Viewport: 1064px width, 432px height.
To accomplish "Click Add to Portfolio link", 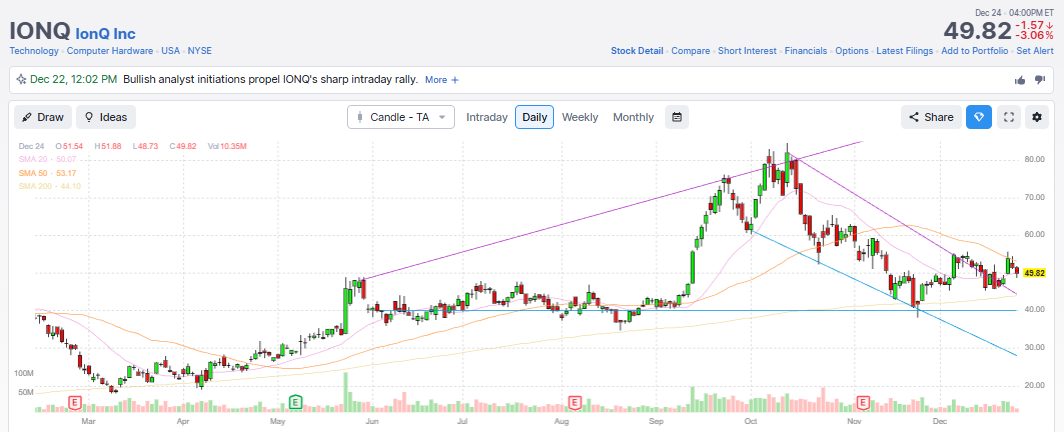I will pos(974,51).
